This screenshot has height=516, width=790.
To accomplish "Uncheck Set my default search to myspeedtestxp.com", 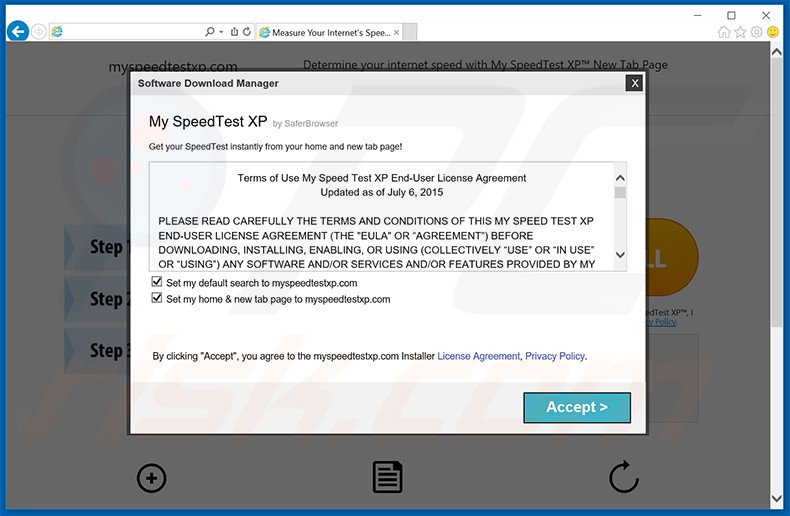I will [x=157, y=282].
